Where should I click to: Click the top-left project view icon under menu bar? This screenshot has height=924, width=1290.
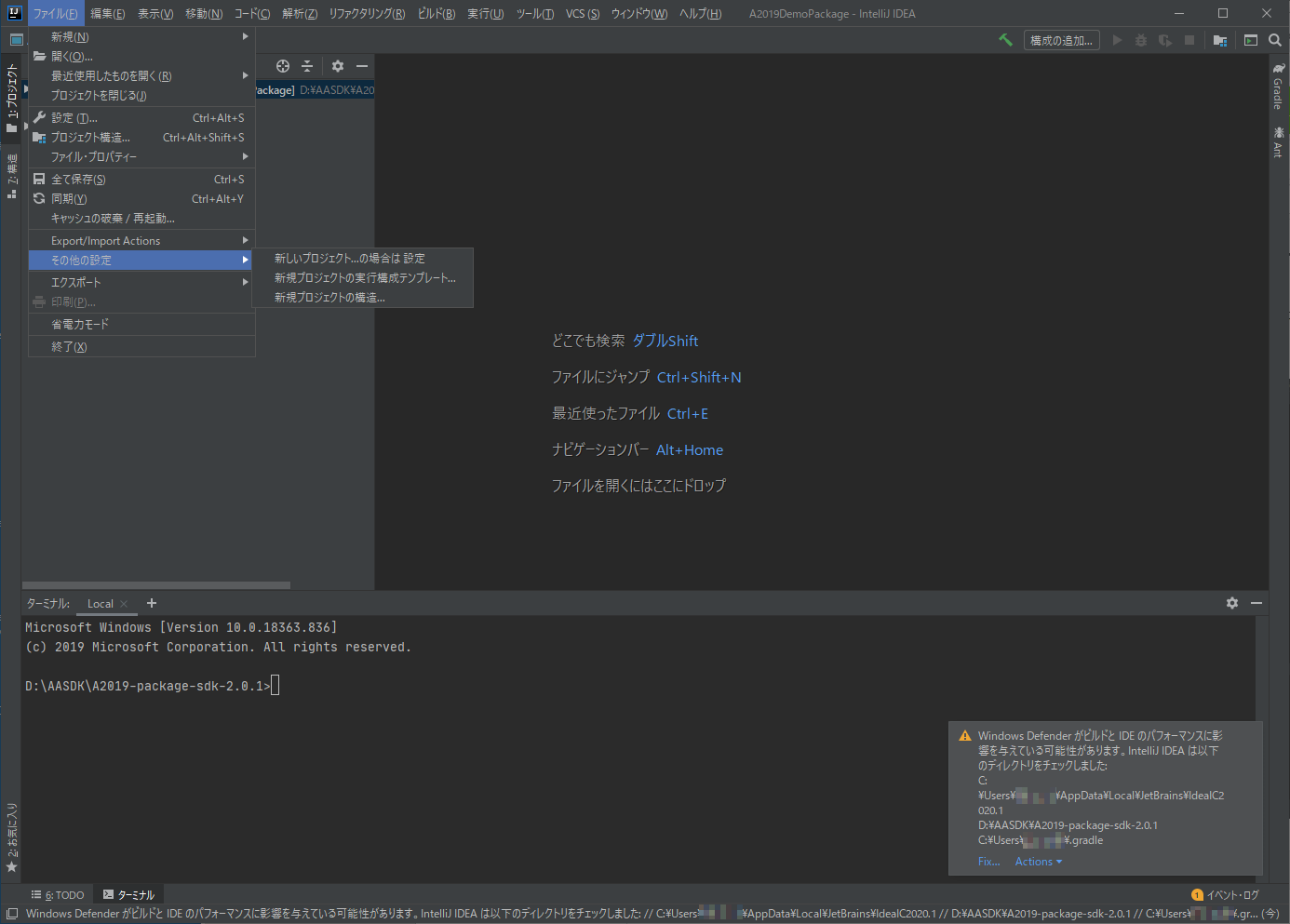16,40
